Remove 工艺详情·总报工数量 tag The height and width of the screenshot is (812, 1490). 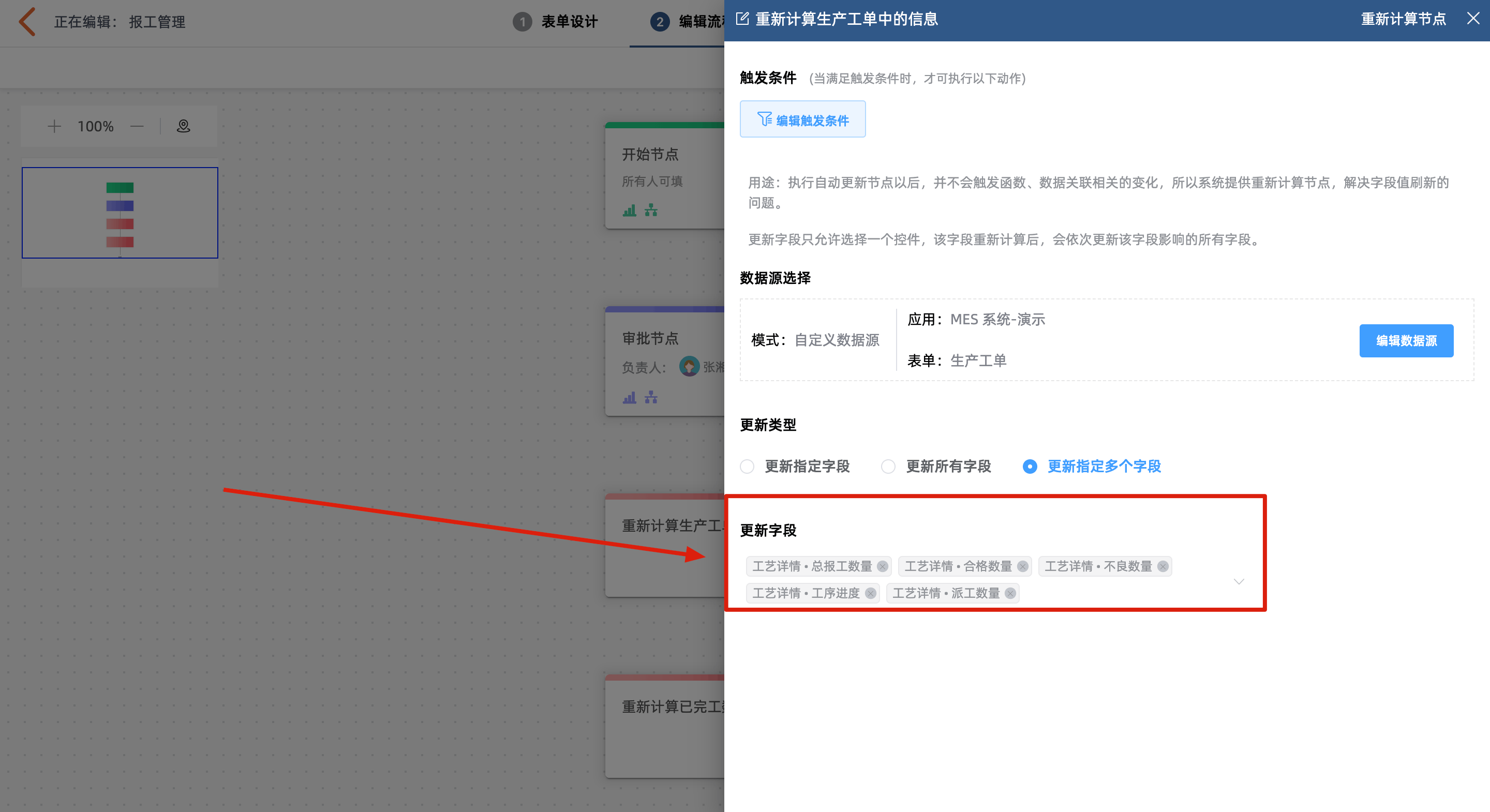click(882, 566)
